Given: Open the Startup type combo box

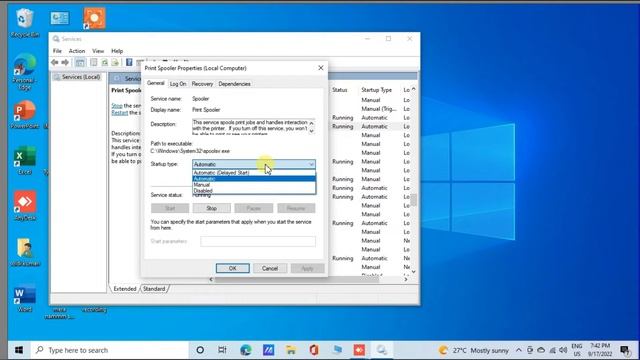Looking at the screenshot, I should point(253,164).
